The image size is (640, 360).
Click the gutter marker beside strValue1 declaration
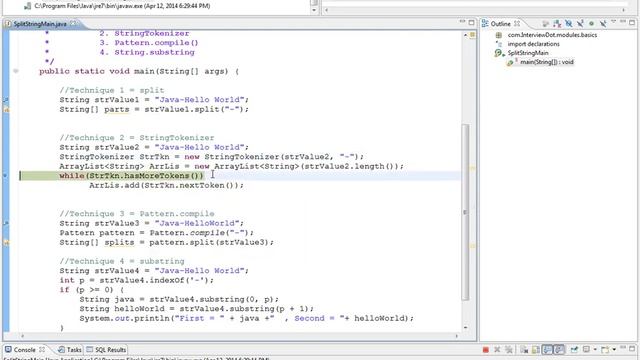pyautogui.click(x=6, y=100)
